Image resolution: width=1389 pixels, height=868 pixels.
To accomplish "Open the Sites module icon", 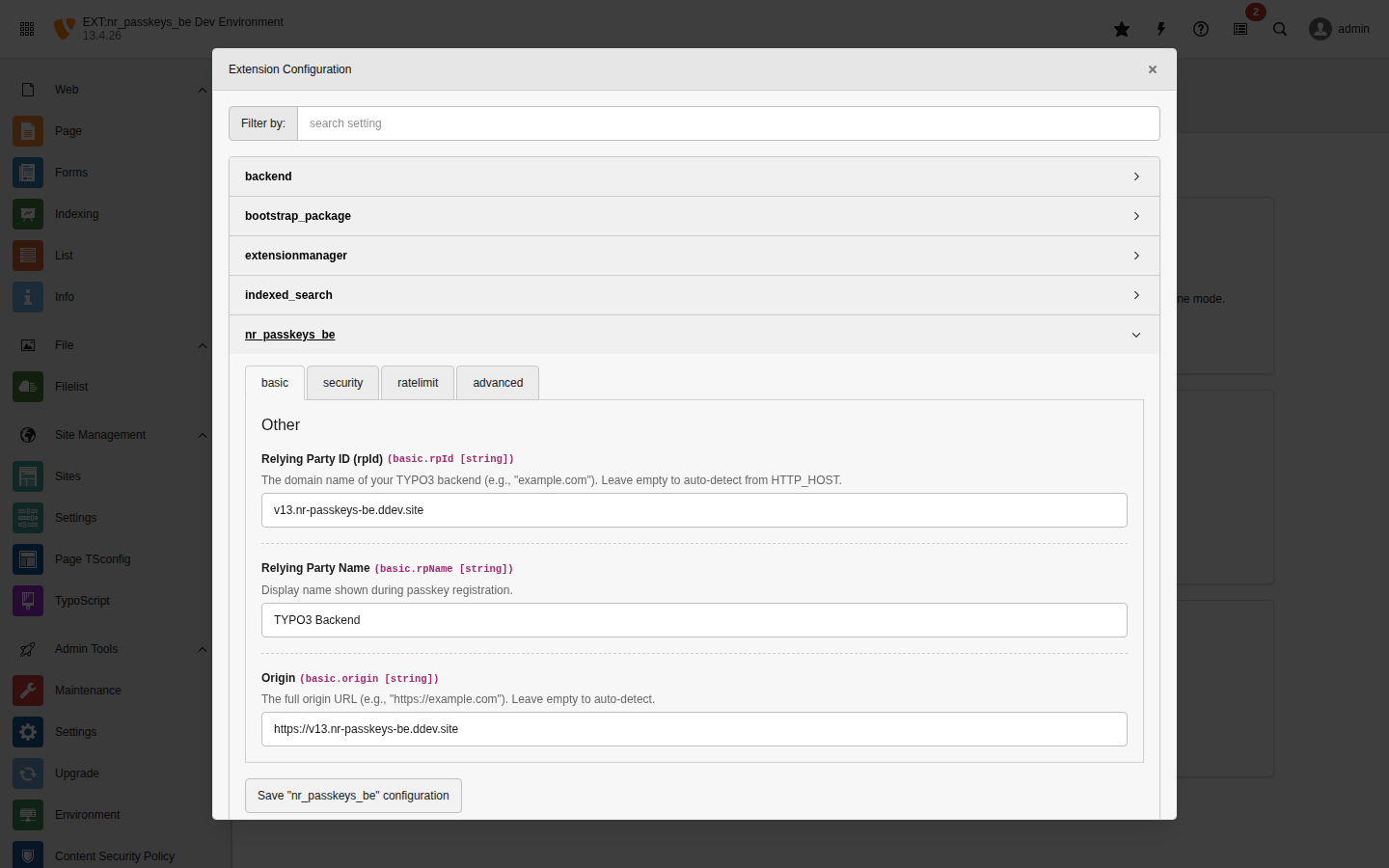I will pyautogui.click(x=28, y=476).
